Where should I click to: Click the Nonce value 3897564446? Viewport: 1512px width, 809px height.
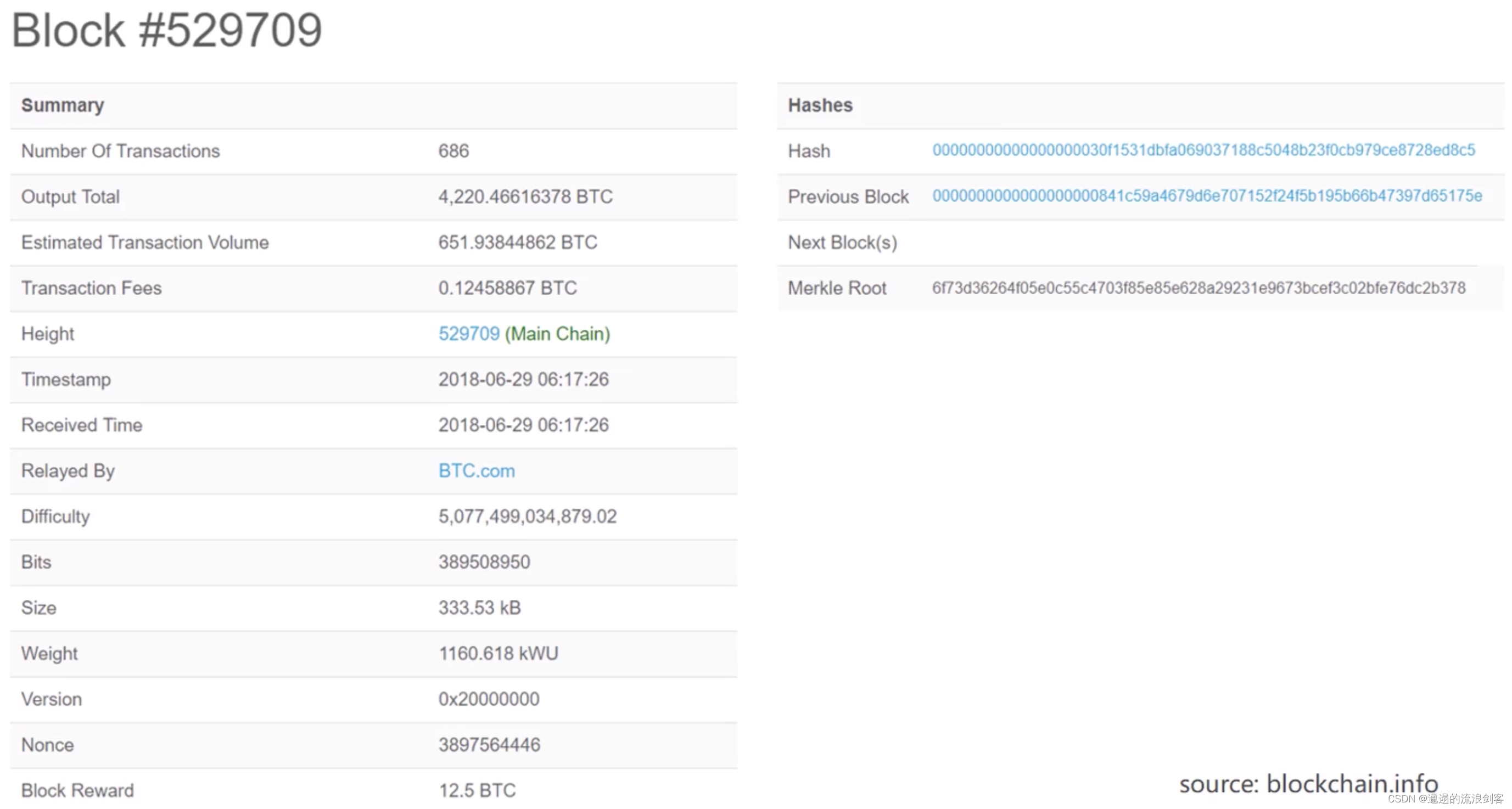tap(489, 744)
